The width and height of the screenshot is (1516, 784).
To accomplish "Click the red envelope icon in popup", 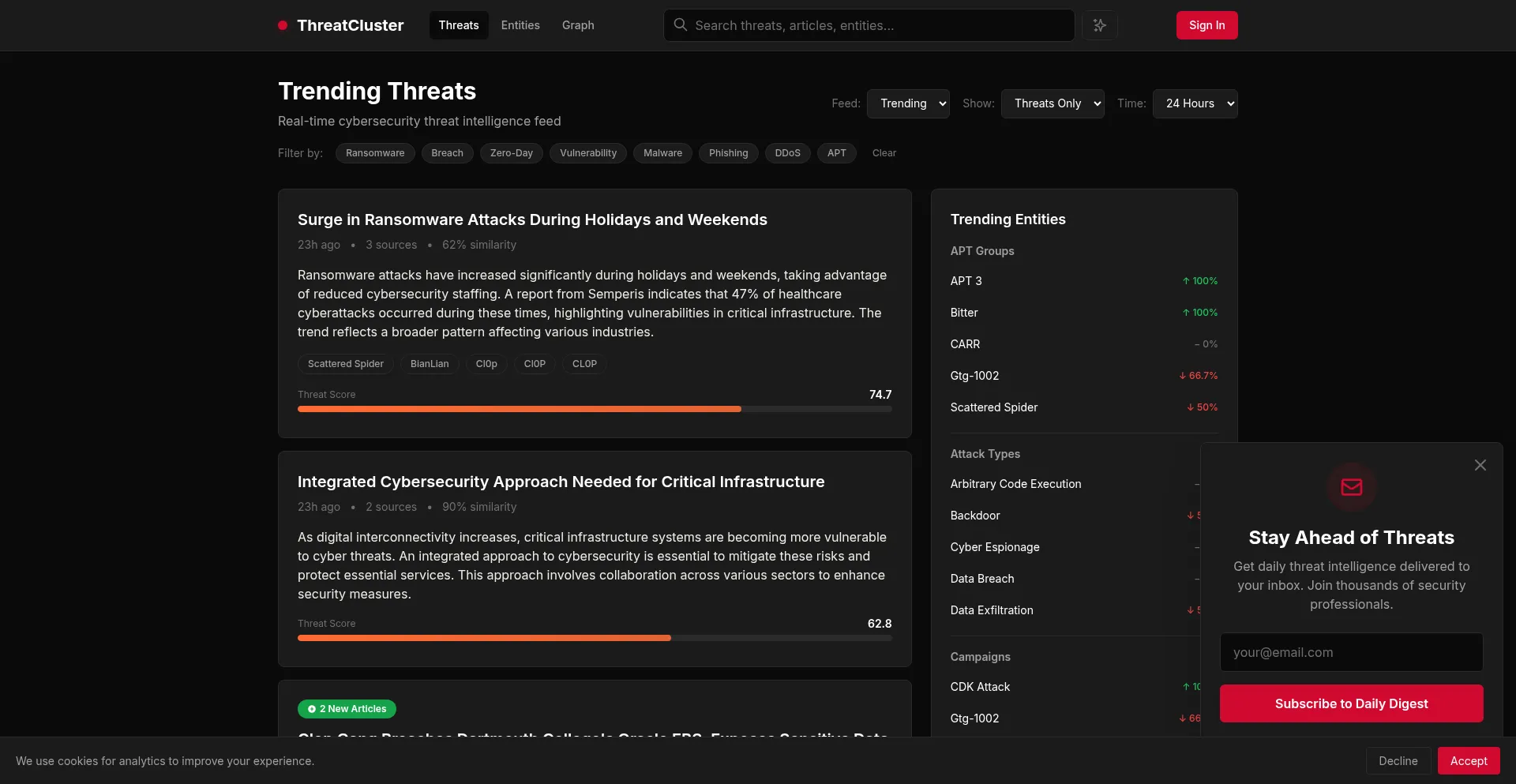I will coord(1351,487).
